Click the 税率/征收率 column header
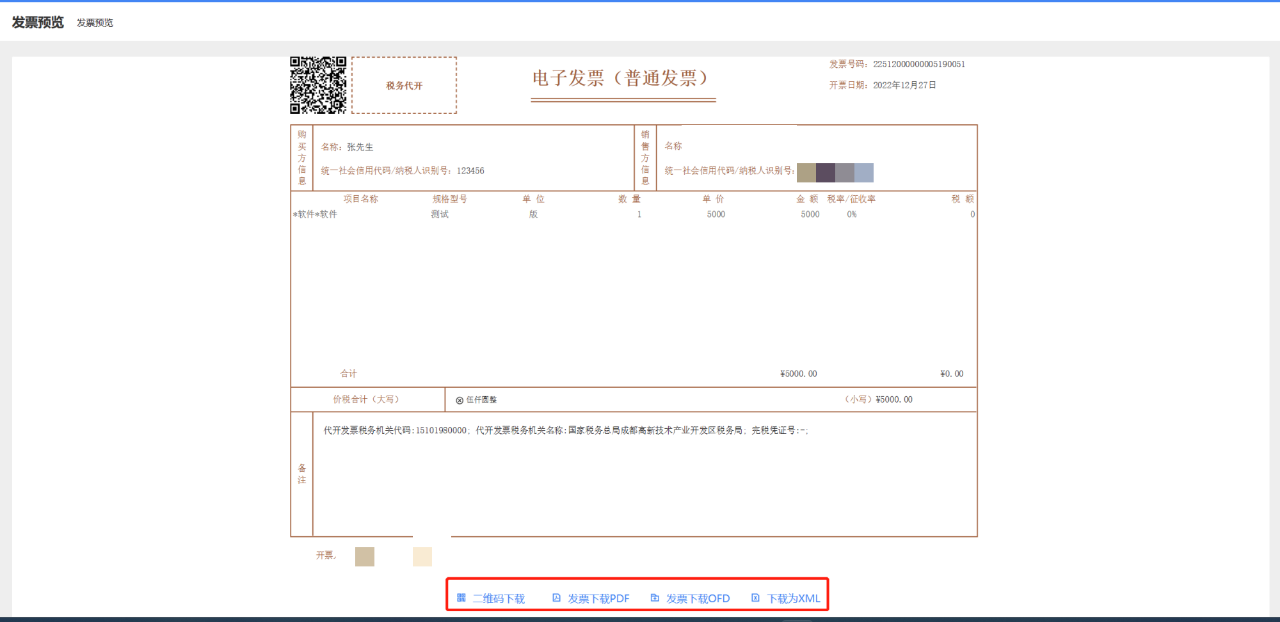The width and height of the screenshot is (1280, 622). (x=852, y=199)
